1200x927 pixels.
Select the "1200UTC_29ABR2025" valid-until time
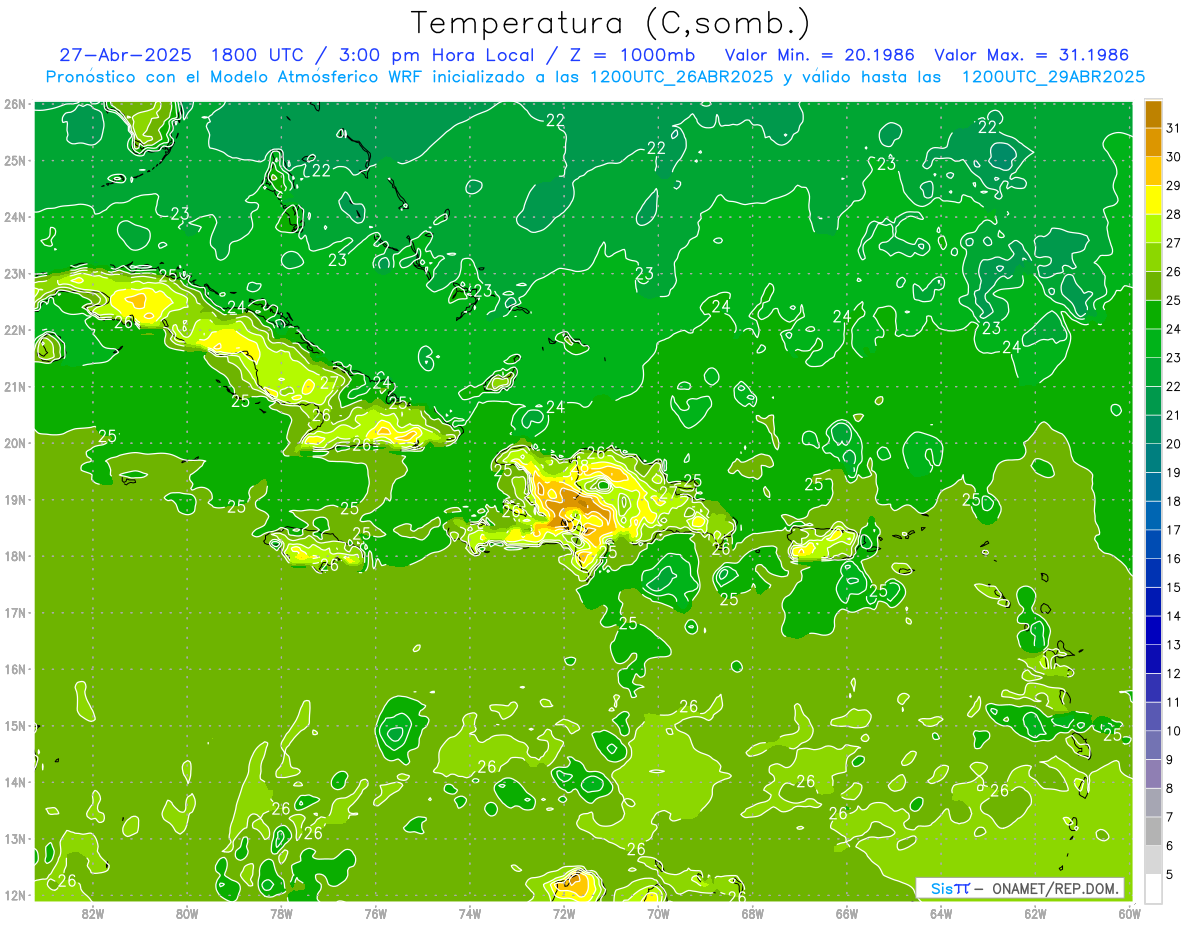pos(1053,76)
